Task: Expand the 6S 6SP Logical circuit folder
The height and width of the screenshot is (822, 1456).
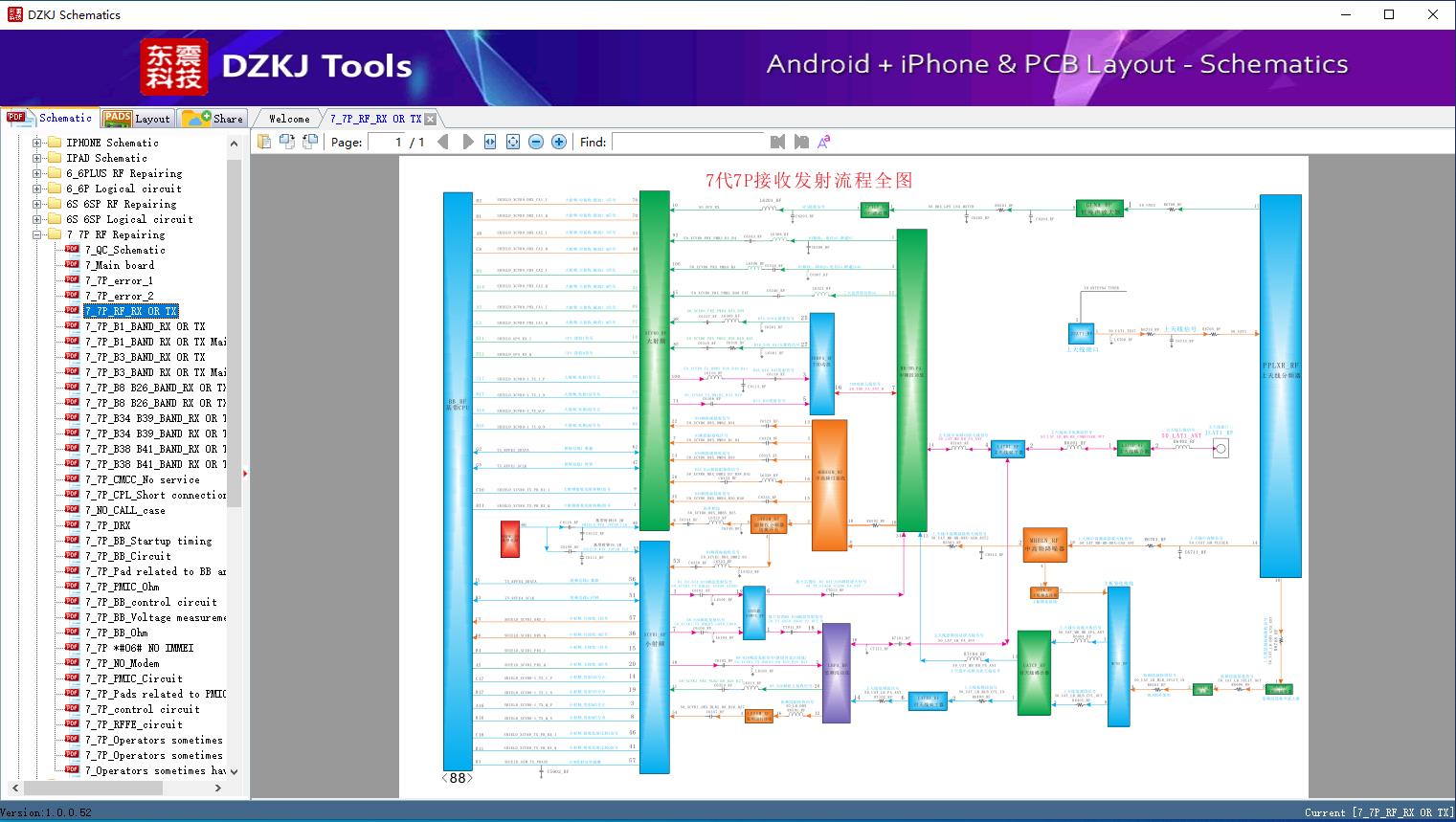Action: pos(37,219)
